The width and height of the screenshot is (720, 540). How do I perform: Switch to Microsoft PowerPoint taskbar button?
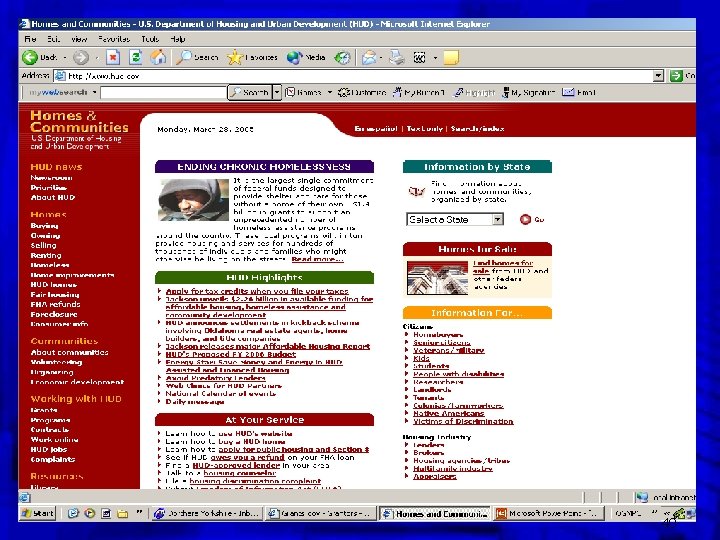[x=548, y=513]
